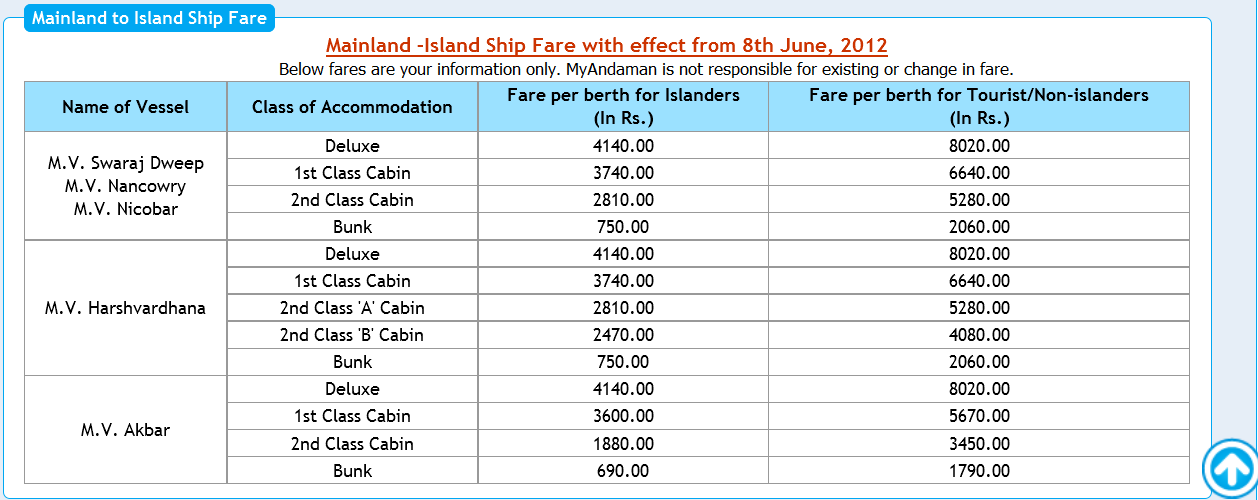Click the 1880.00 islander fare cell
The image size is (1258, 500).
(623, 444)
